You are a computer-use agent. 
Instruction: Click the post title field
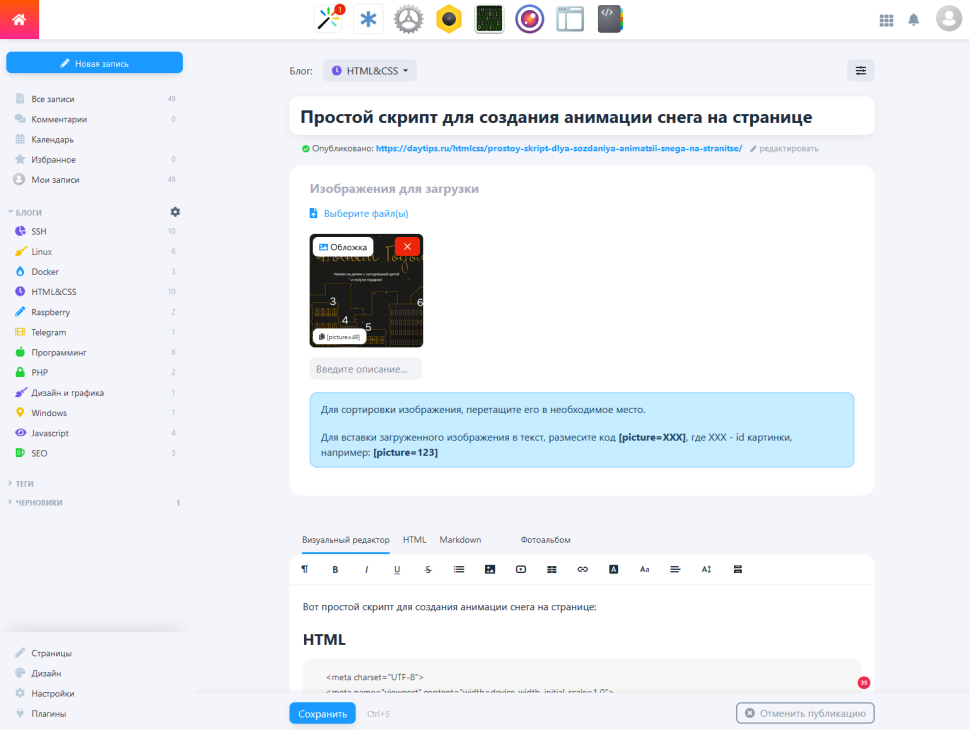tap(582, 116)
